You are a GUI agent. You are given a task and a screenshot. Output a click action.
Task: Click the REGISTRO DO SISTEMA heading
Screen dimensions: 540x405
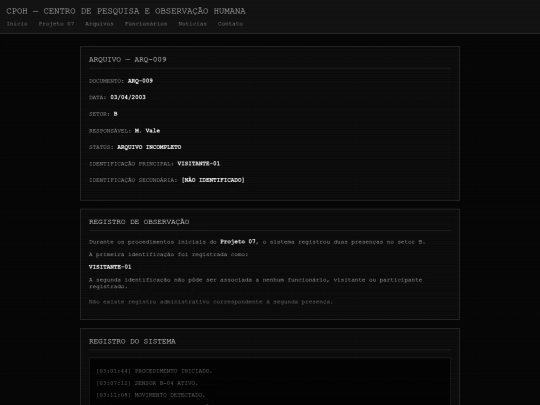click(132, 342)
